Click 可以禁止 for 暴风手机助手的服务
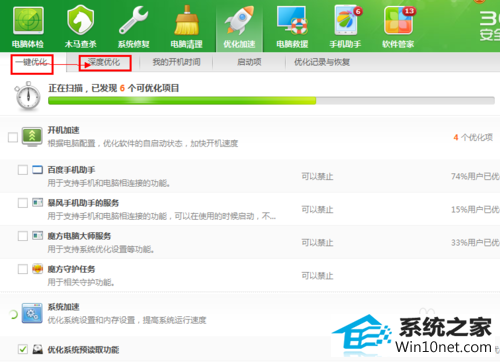500x362 pixels. (x=317, y=209)
